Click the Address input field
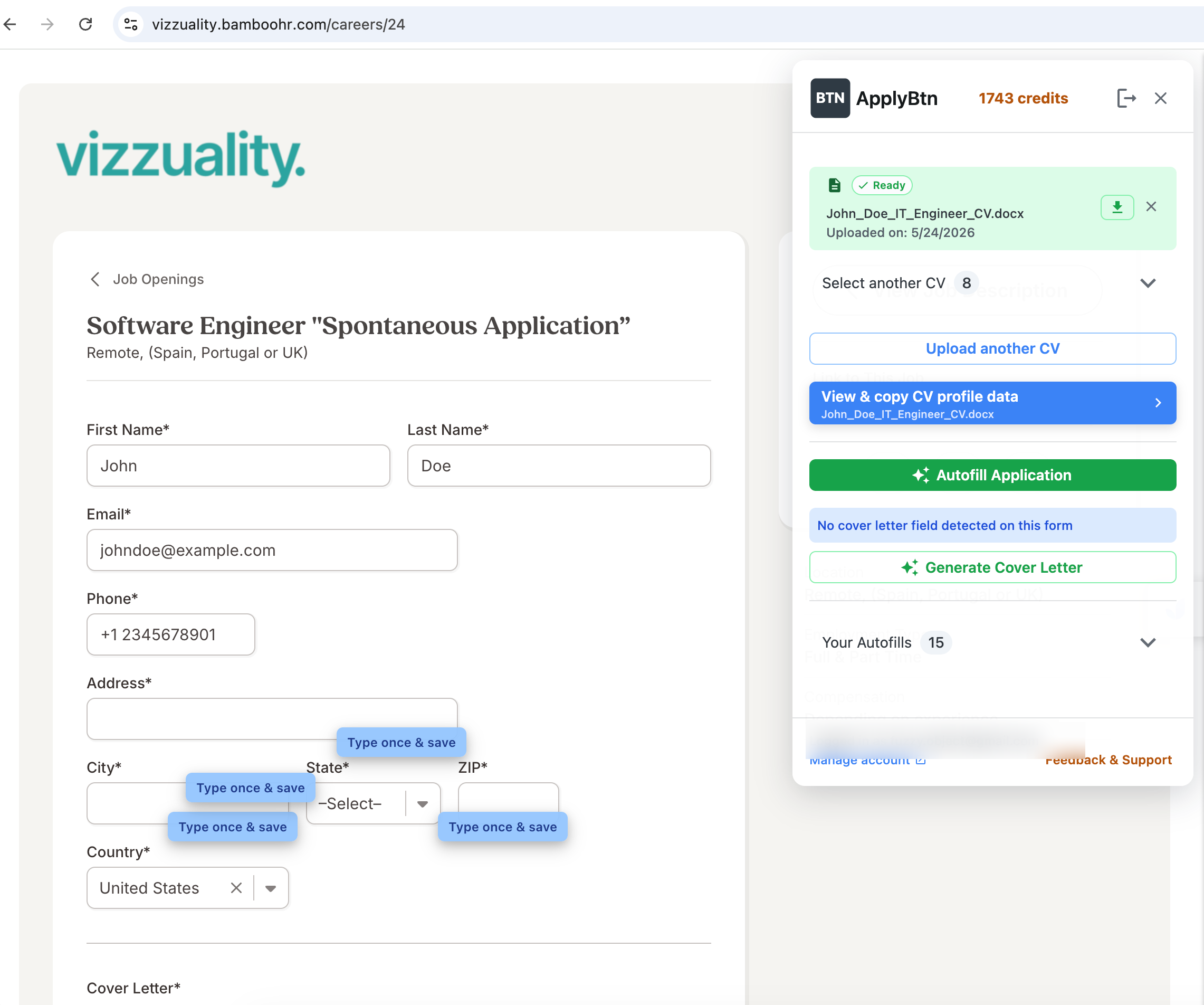 [x=272, y=719]
